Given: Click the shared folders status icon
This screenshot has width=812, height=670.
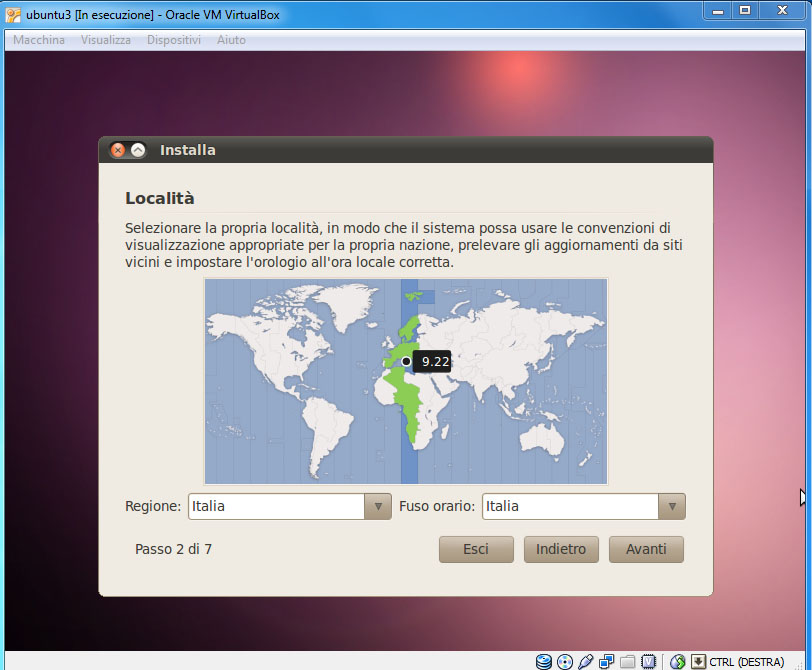Looking at the screenshot, I should (x=627, y=661).
